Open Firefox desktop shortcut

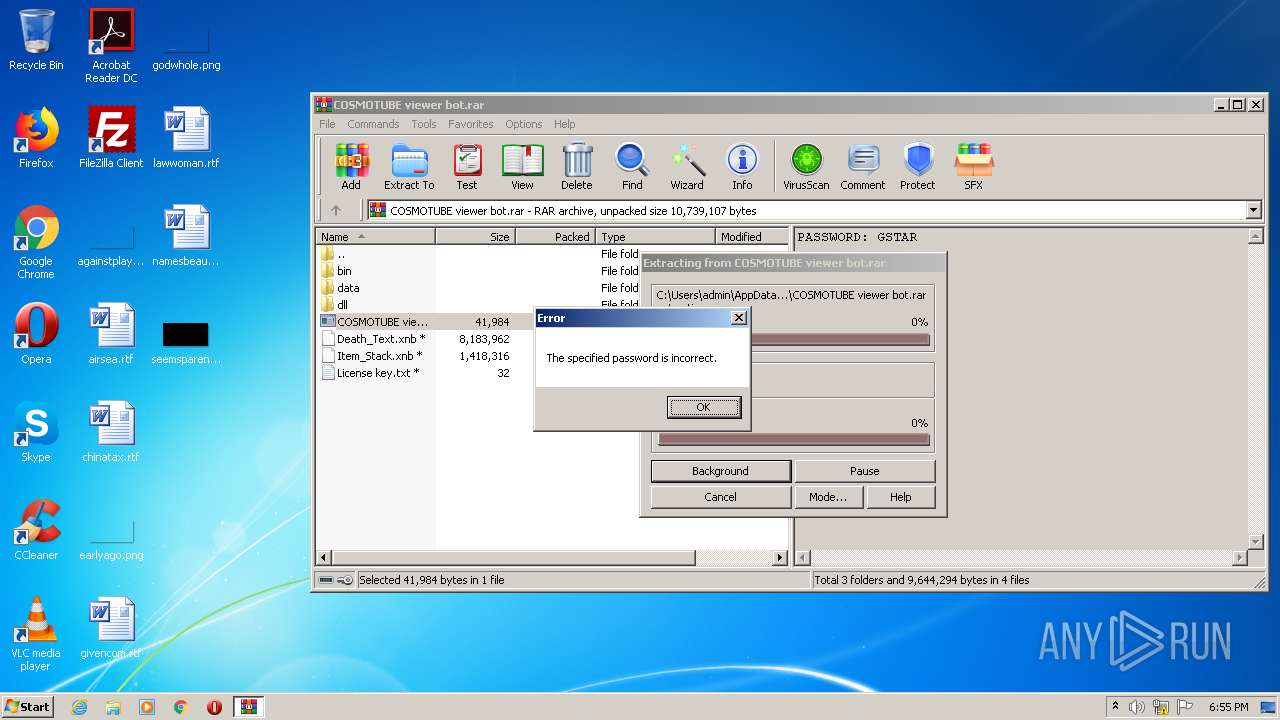point(36,138)
